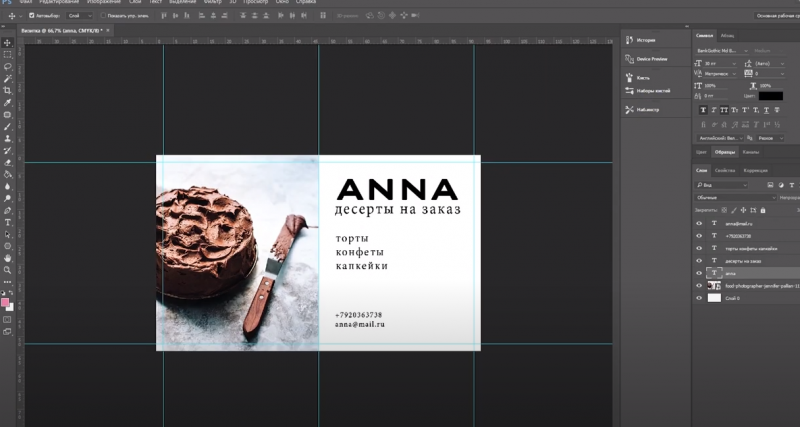Open the Обычные blend mode dropdown
Screen dimensions: 800x427
[x=735, y=198]
